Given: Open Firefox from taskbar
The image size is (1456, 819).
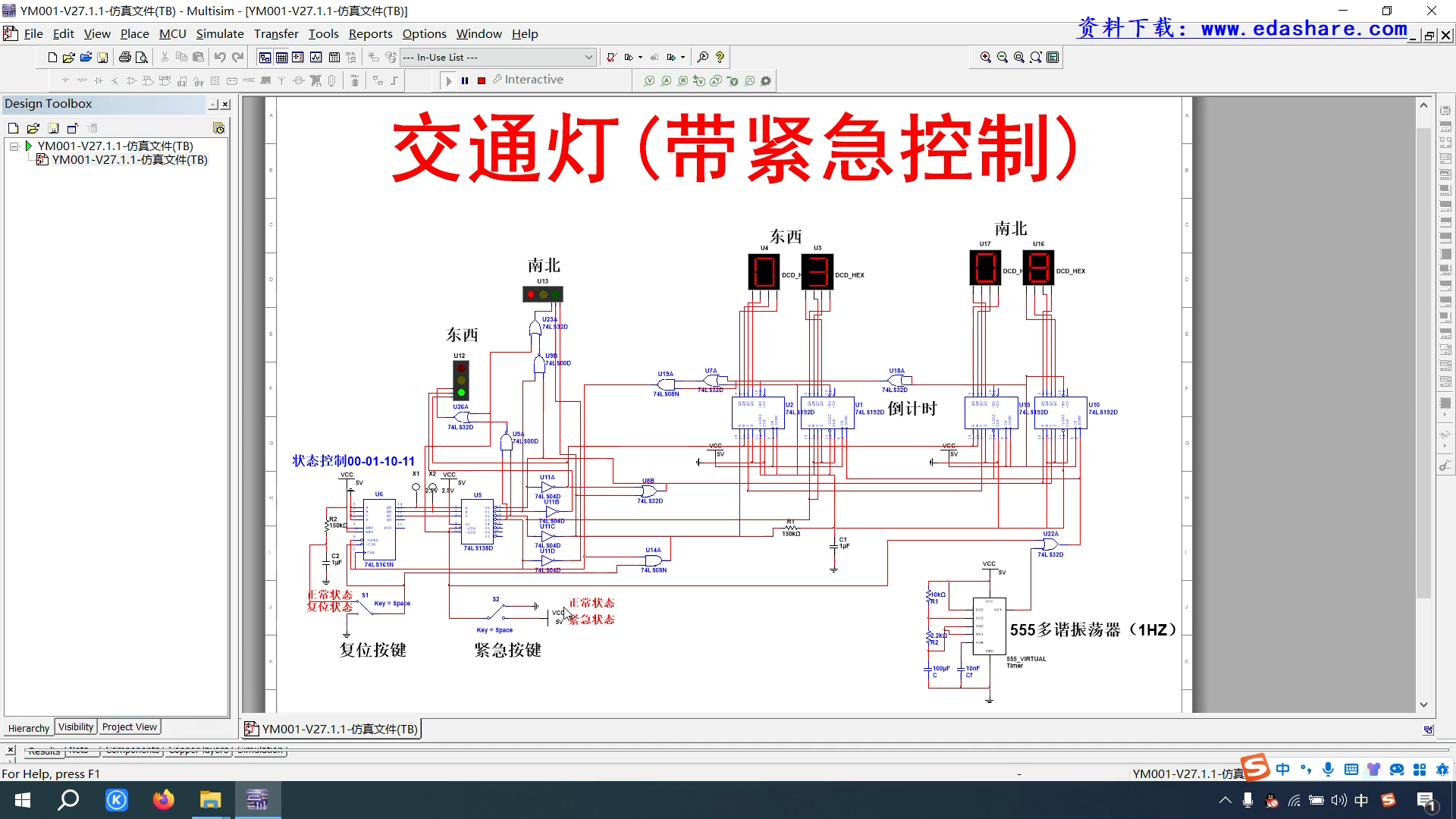Looking at the screenshot, I should coord(163,800).
